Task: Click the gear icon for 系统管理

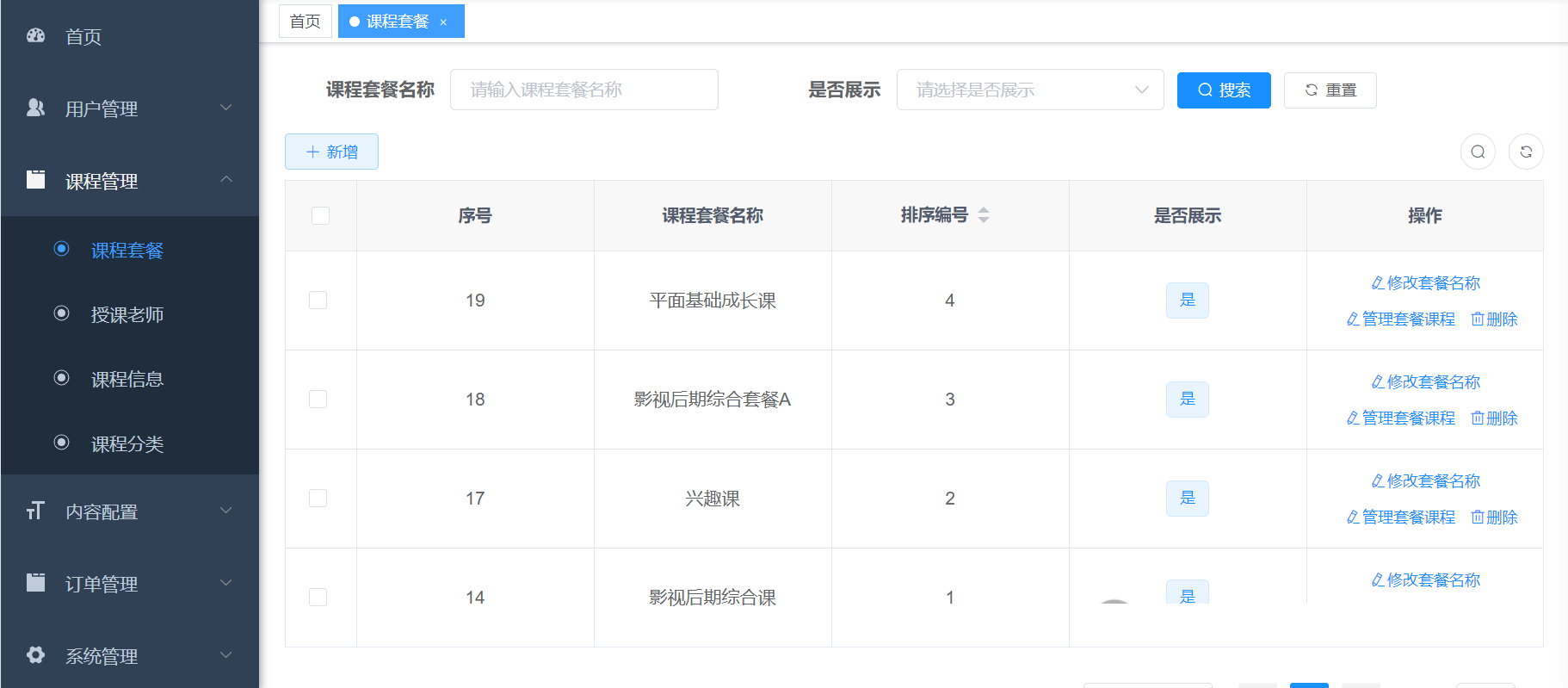Action: (35, 655)
